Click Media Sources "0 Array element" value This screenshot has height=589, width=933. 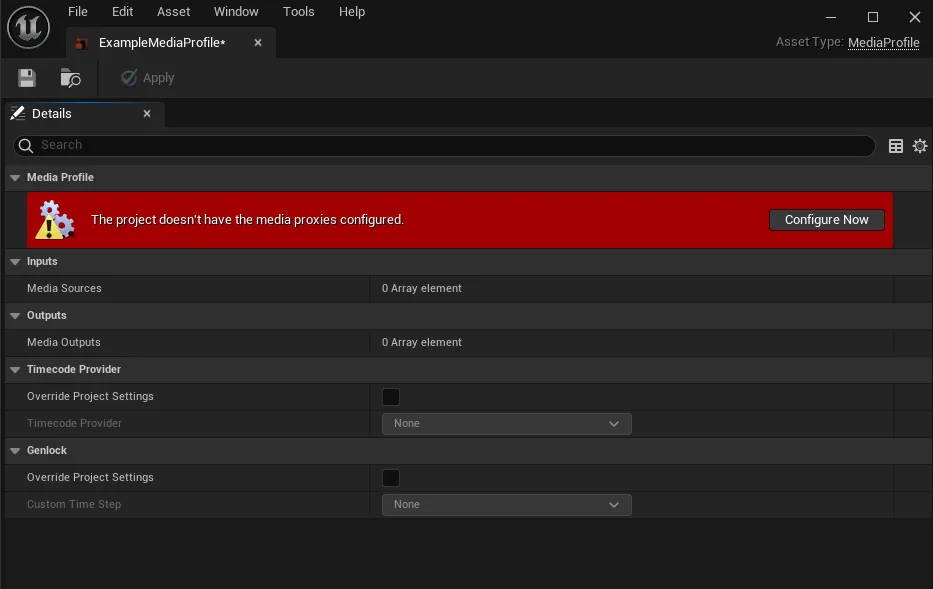coord(422,289)
